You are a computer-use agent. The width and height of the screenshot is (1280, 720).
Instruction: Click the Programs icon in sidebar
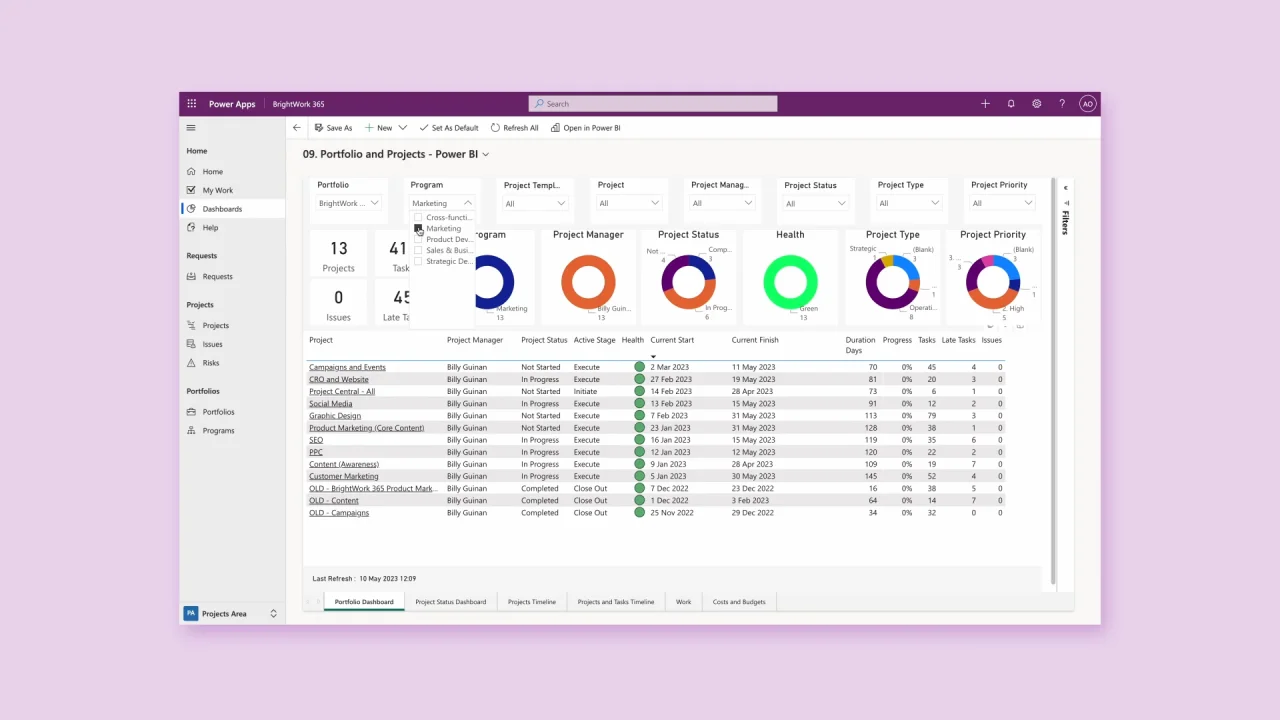coord(192,431)
